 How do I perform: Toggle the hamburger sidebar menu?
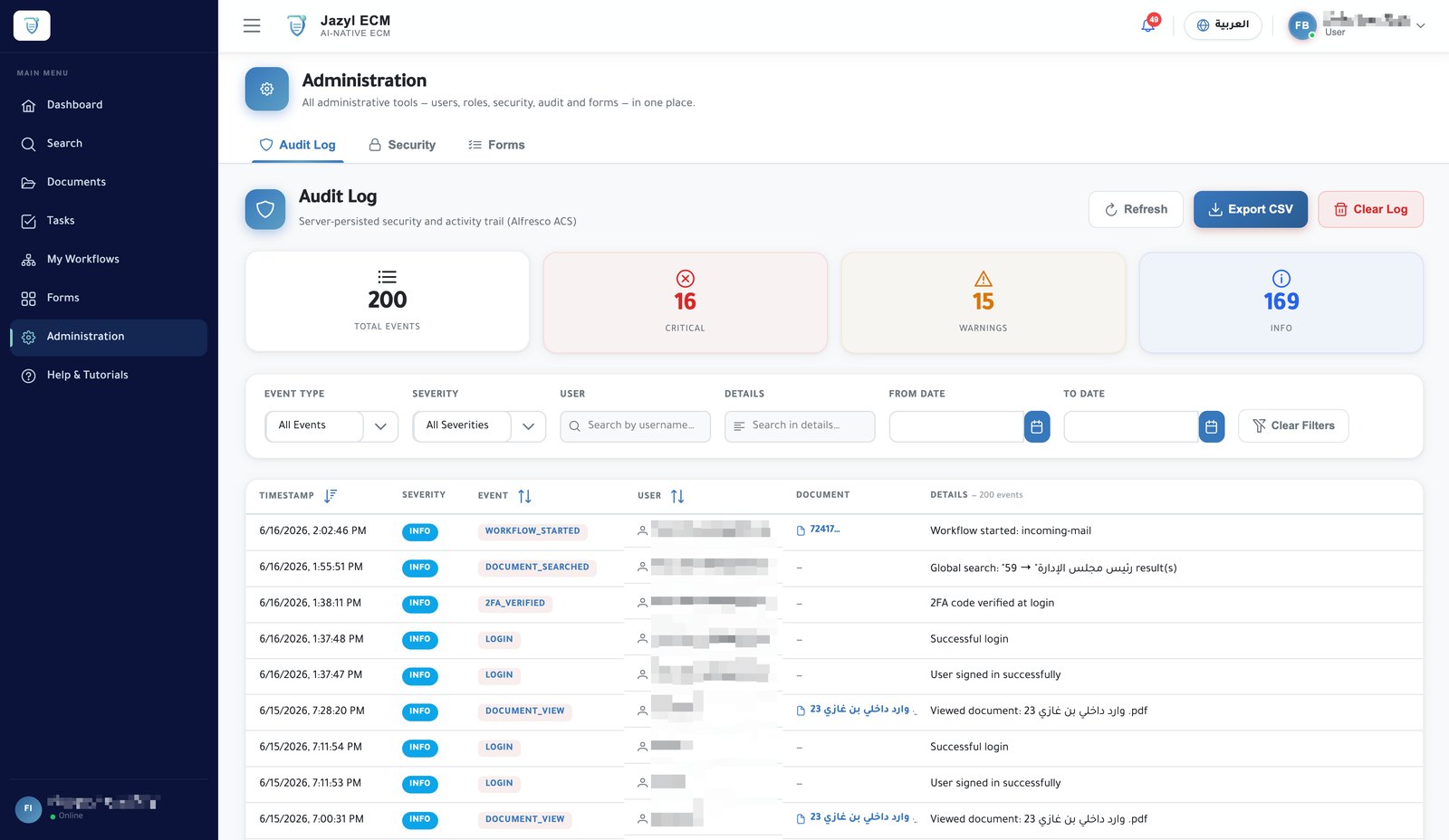(252, 25)
